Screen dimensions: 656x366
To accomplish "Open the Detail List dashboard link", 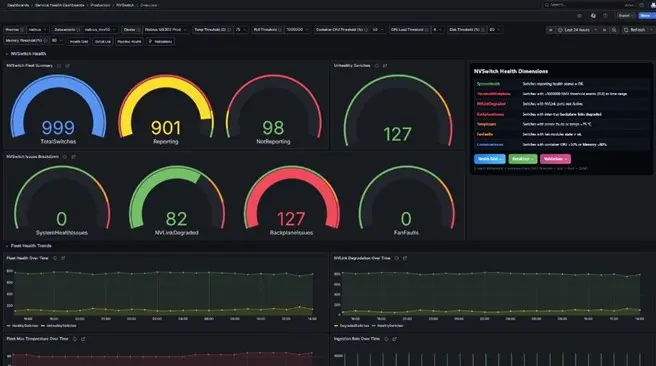I will point(102,41).
